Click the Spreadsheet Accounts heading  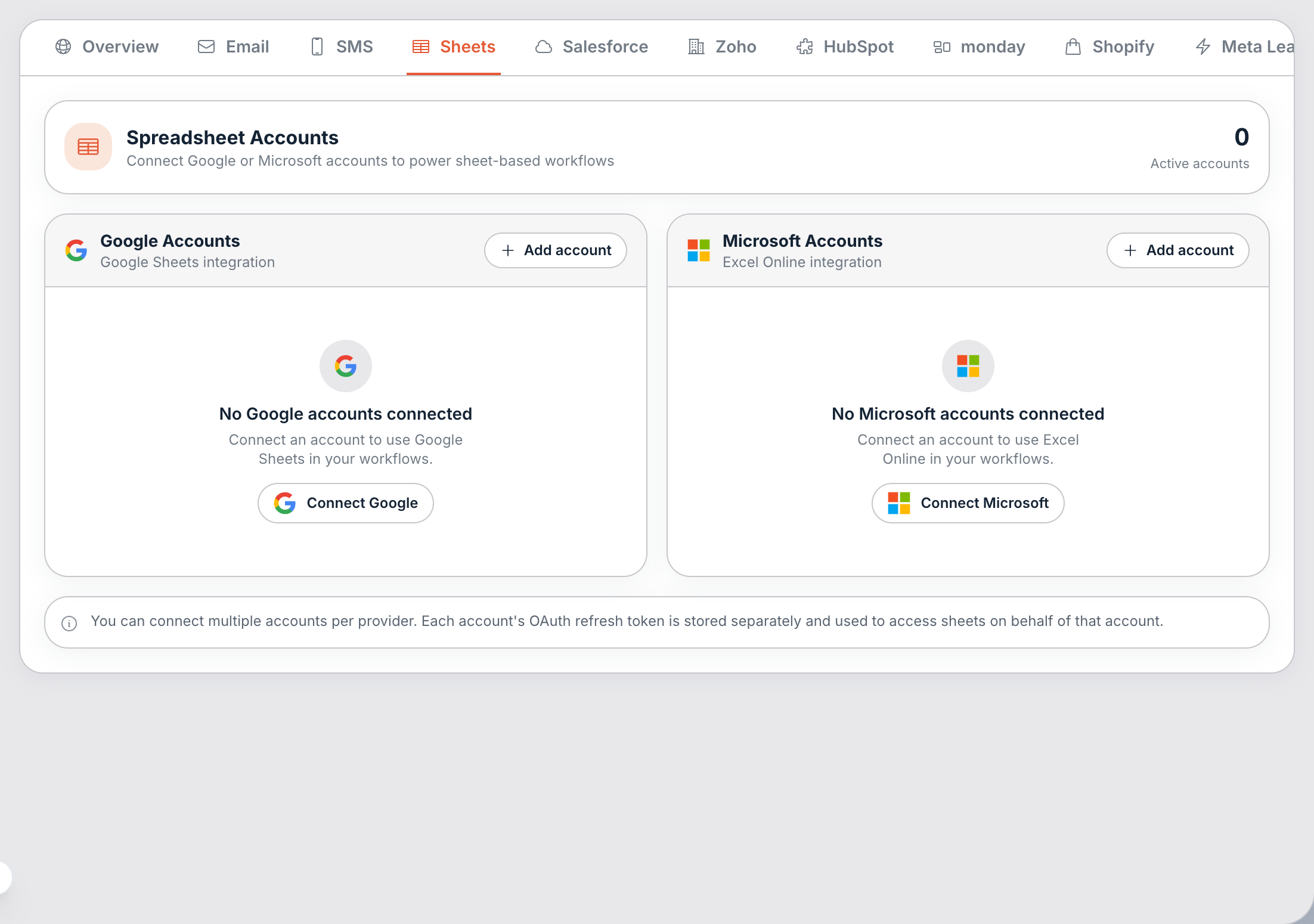point(233,137)
